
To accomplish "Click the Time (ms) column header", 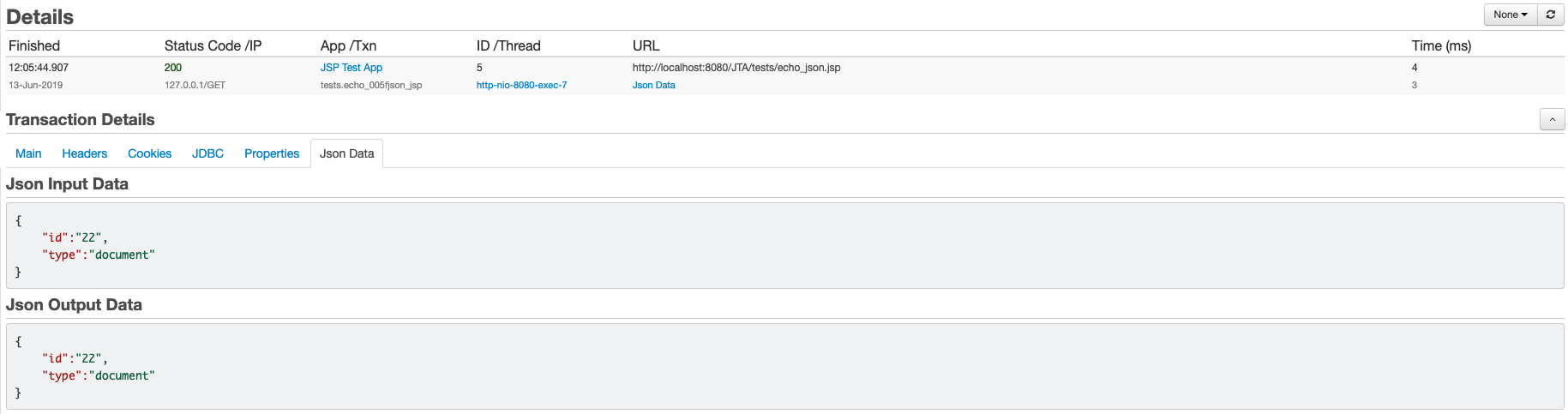I will pos(1441,46).
